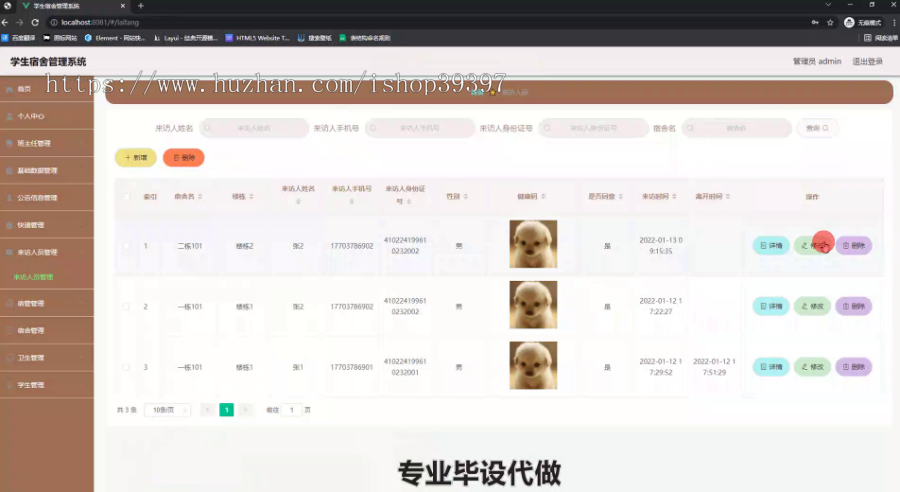Open 详情 for row 1 二栋101
The image size is (900, 492).
(x=771, y=246)
